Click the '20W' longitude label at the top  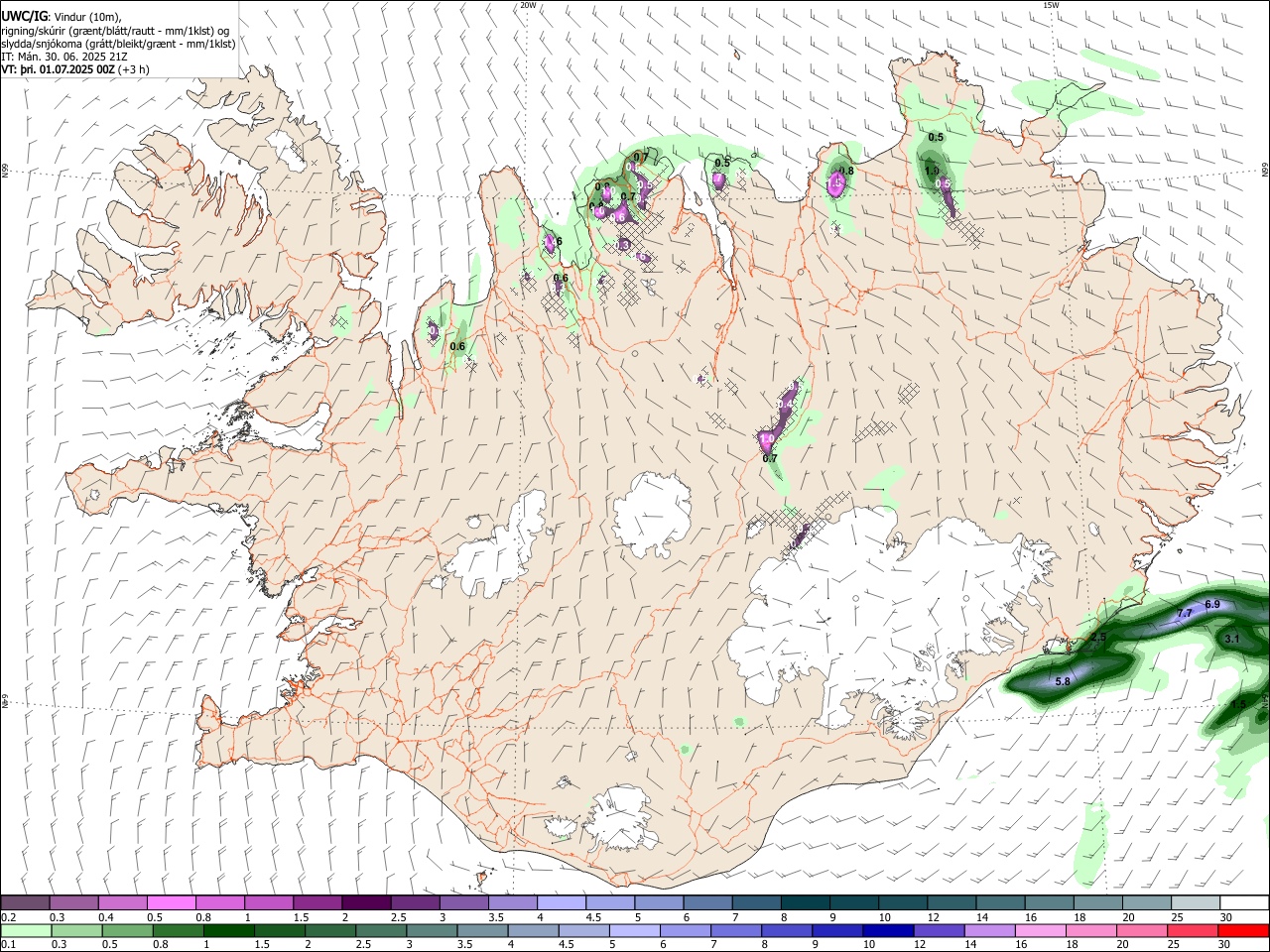[528, 4]
